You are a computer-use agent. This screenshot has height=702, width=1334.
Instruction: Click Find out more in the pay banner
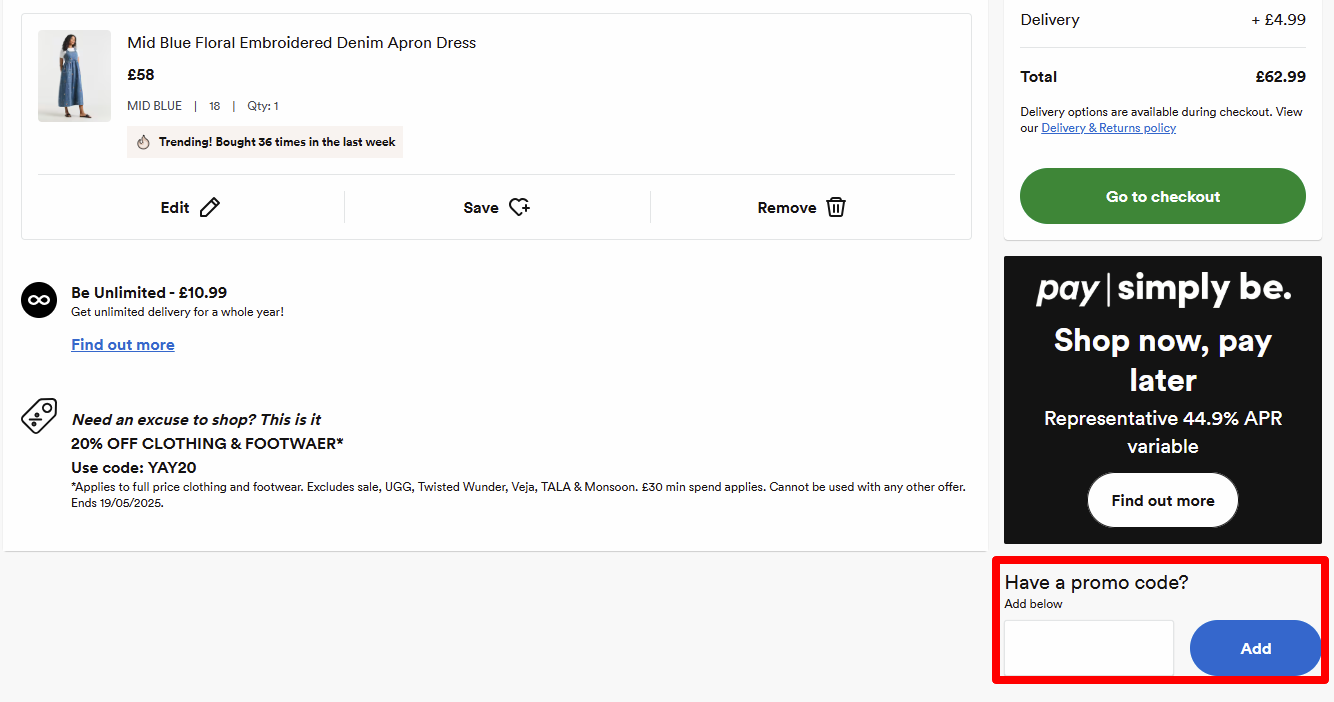click(1162, 500)
